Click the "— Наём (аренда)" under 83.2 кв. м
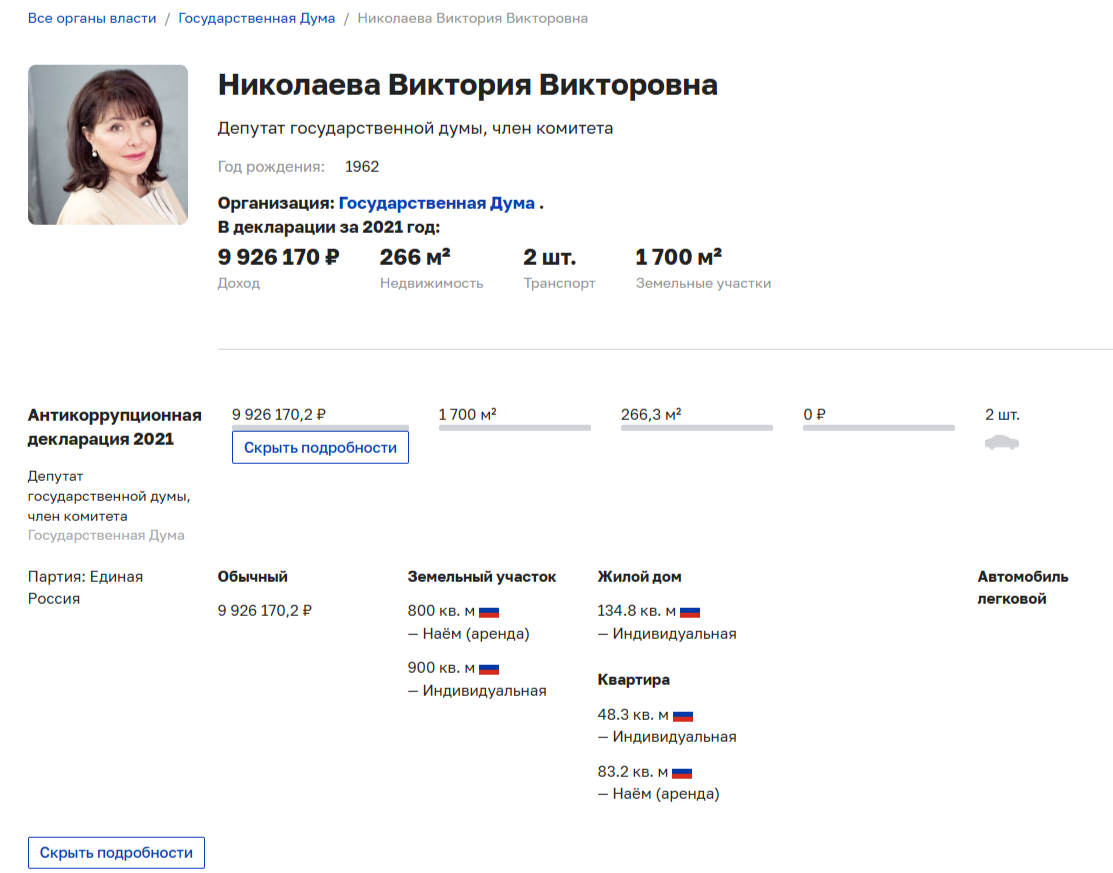 coord(659,794)
